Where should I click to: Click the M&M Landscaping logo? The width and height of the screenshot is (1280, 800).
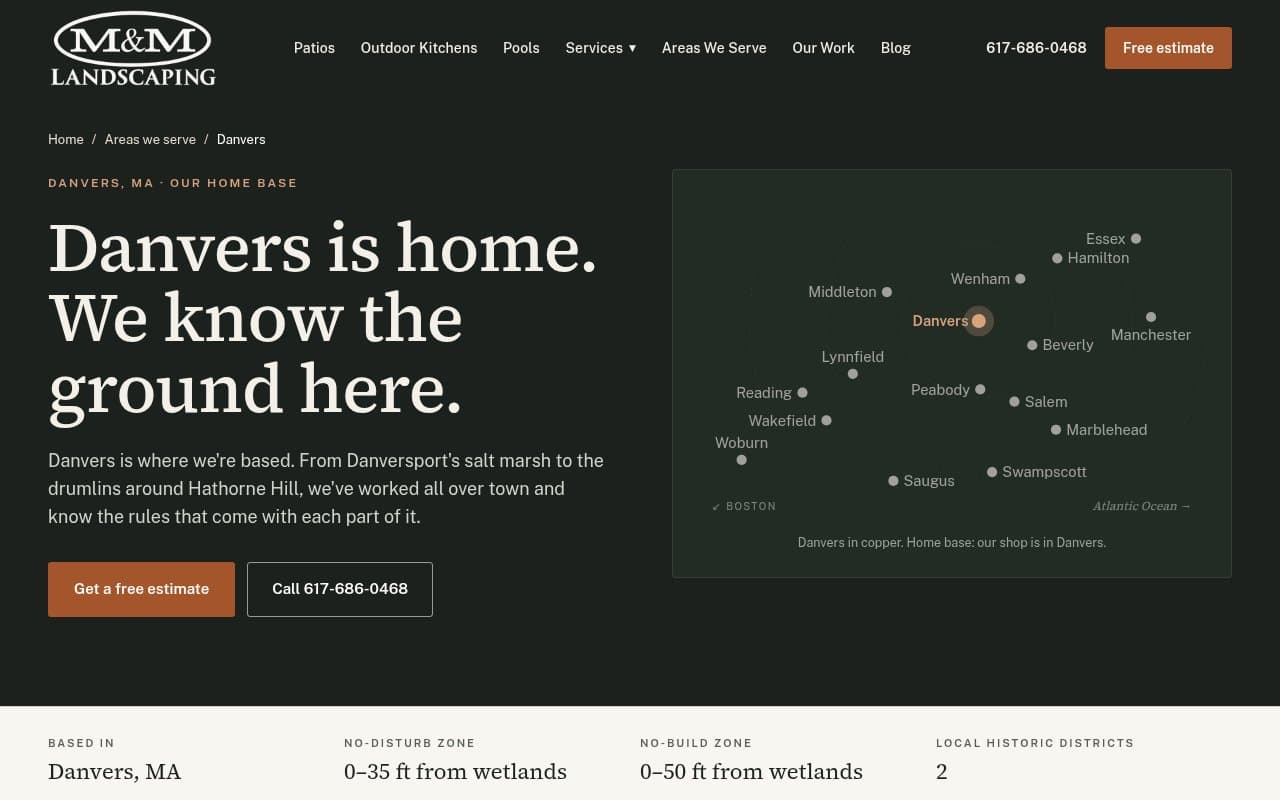click(x=133, y=48)
